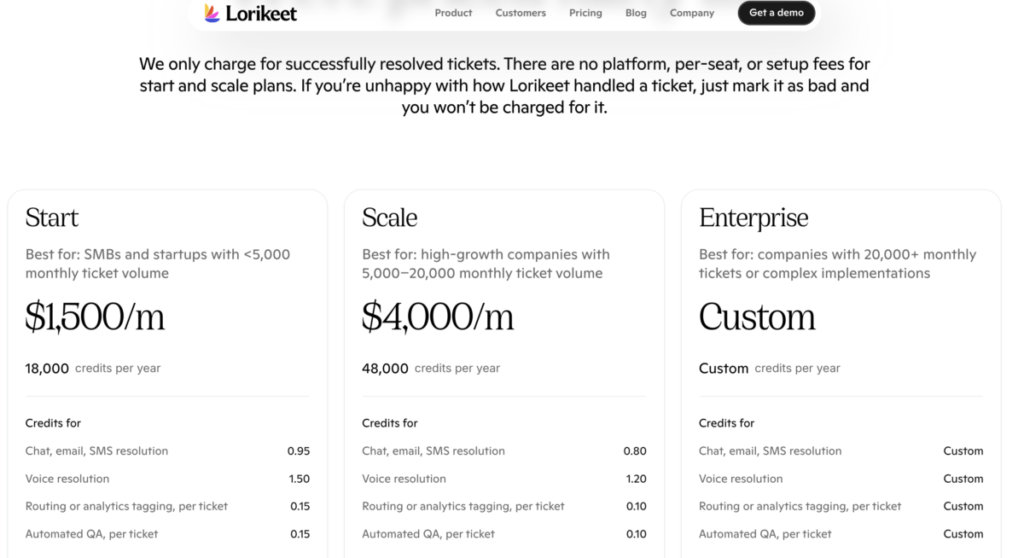The height and width of the screenshot is (558, 1024).
Task: Select Pricing in the top navigation
Action: [x=585, y=13]
